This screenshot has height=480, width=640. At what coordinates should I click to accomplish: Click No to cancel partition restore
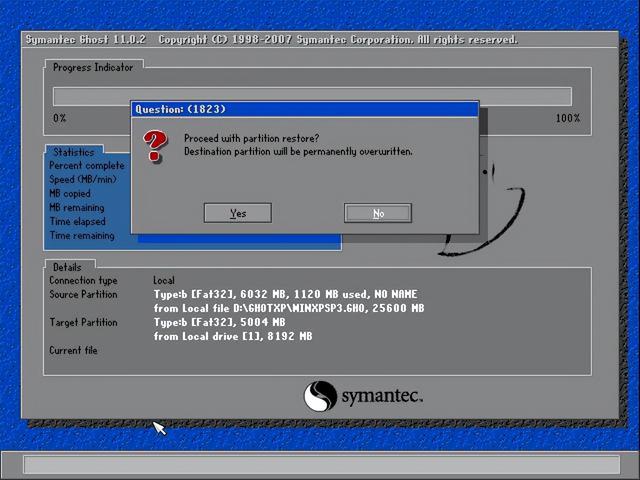click(378, 213)
